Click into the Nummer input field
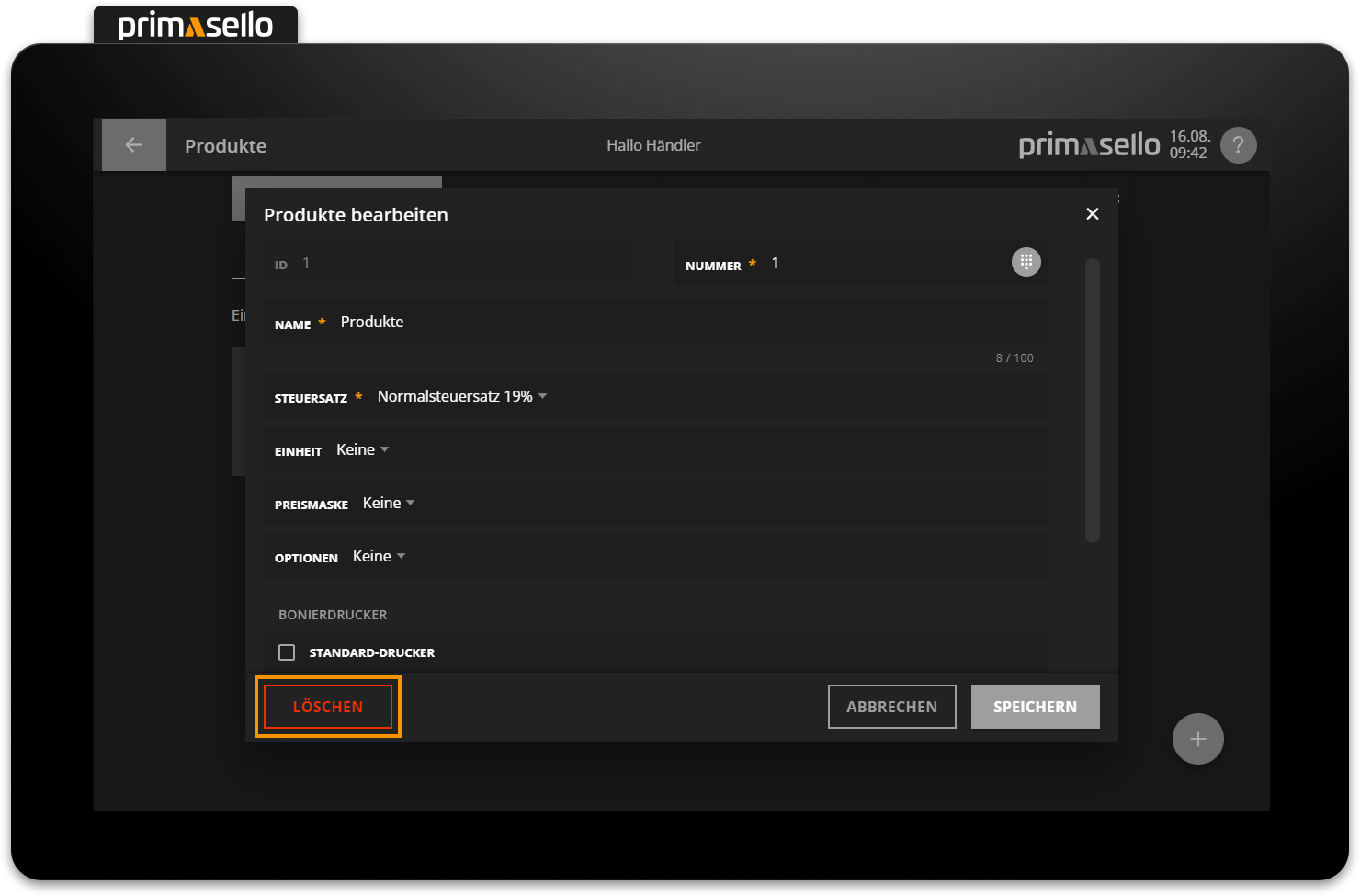This screenshot has width=1360, height=896. tap(882, 264)
